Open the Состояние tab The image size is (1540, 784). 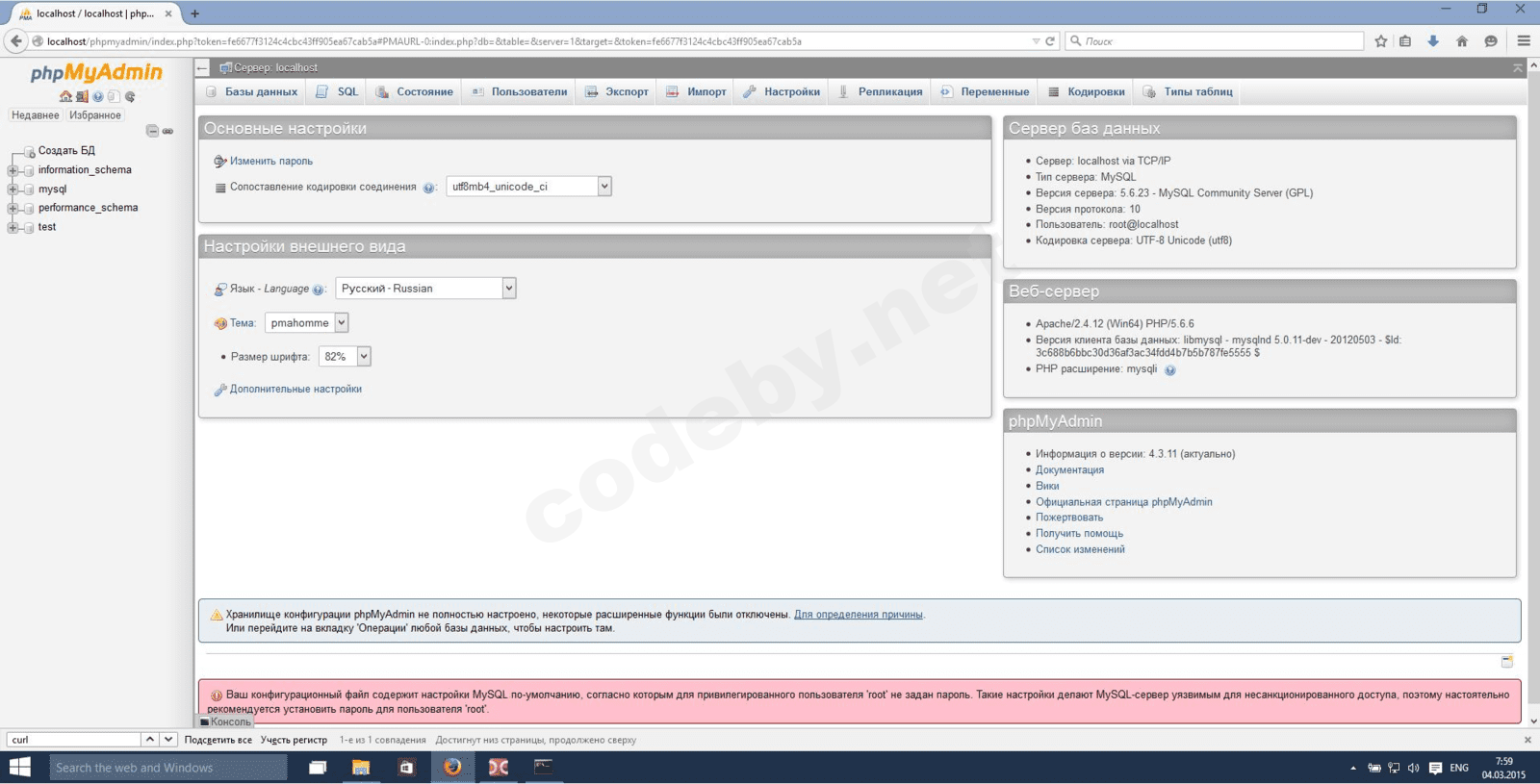(x=414, y=92)
